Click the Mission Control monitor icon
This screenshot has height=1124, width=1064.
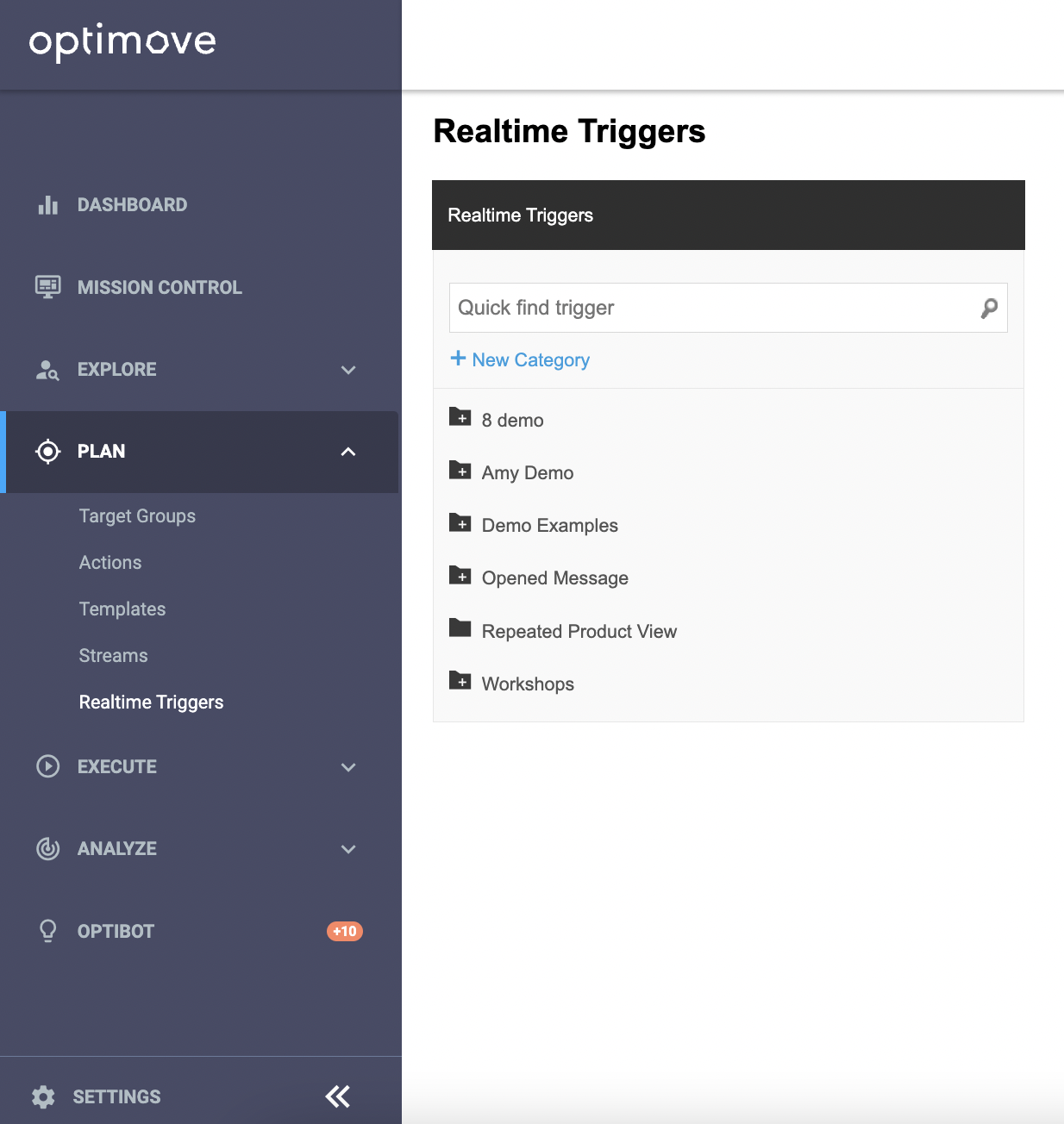click(x=48, y=287)
